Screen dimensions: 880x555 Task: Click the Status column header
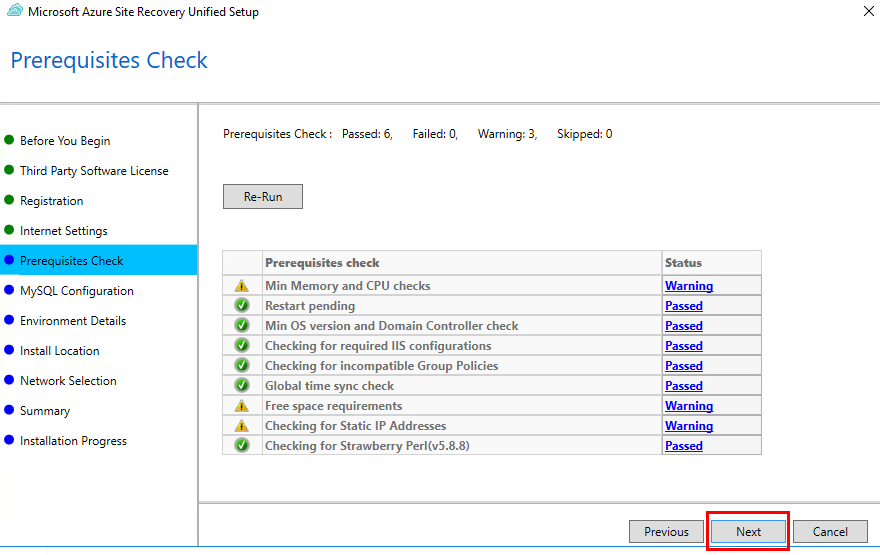click(712, 263)
